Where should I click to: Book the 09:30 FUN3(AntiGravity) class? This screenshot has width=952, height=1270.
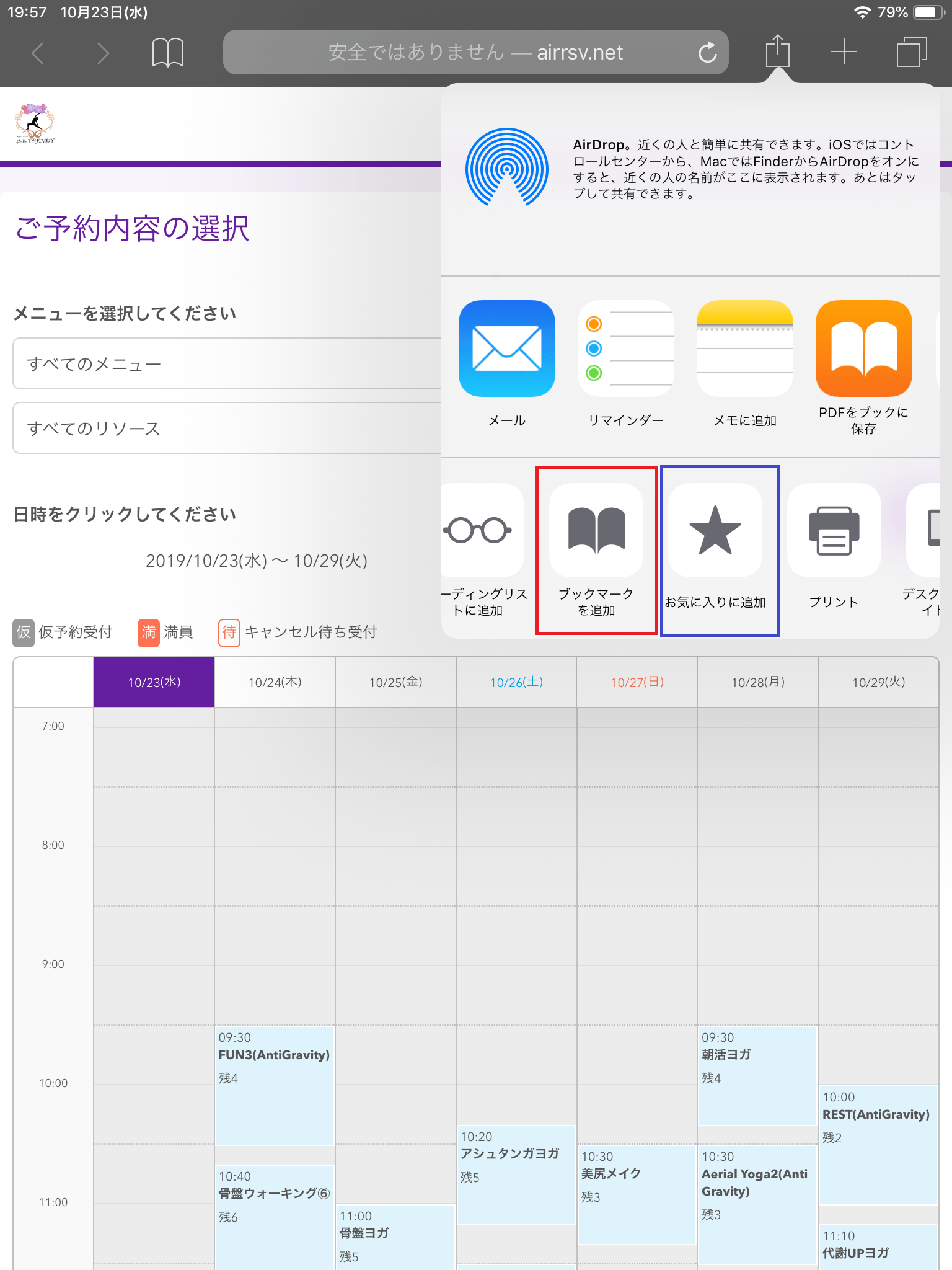click(275, 1085)
